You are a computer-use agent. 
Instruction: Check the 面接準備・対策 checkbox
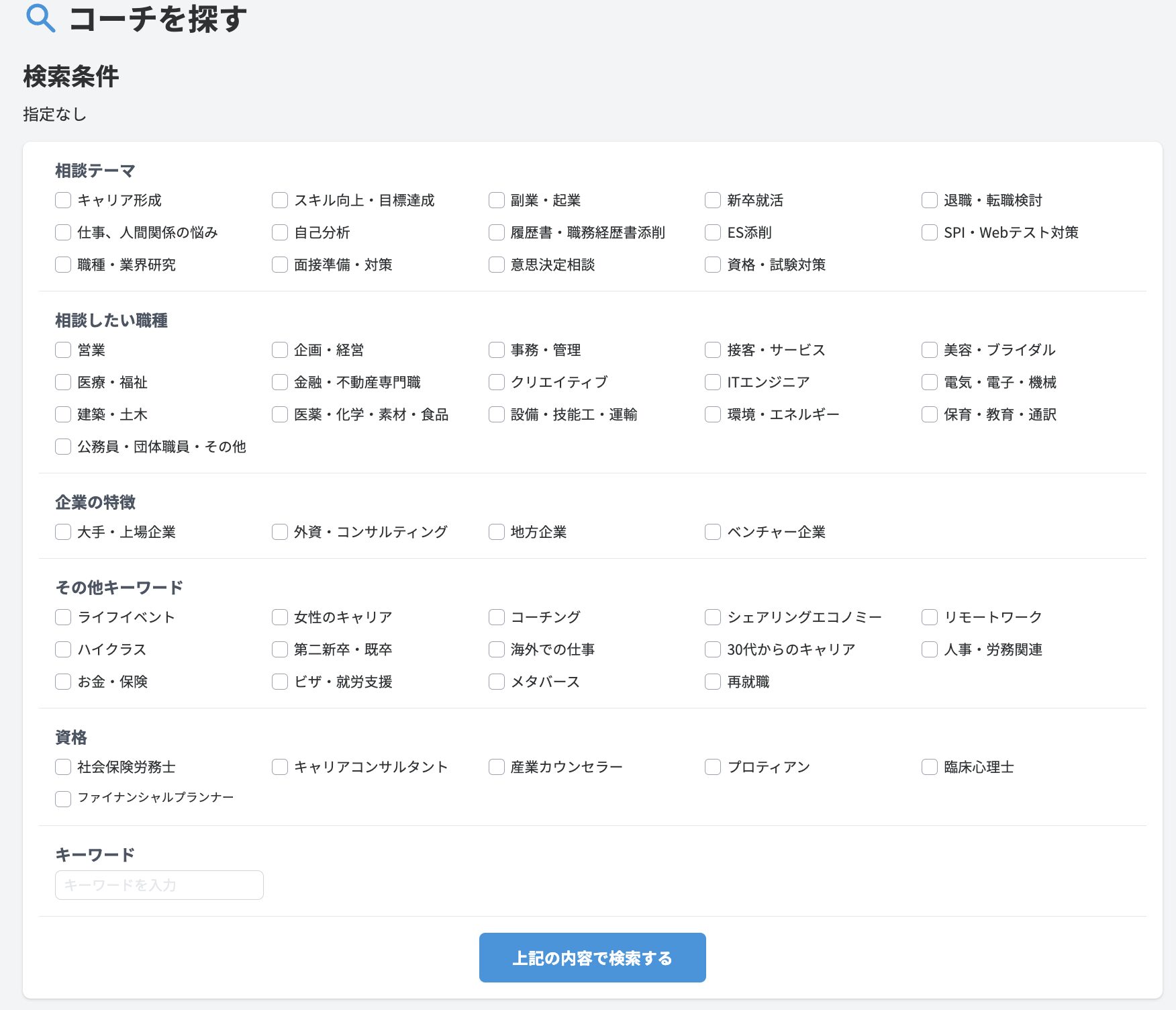coord(280,265)
